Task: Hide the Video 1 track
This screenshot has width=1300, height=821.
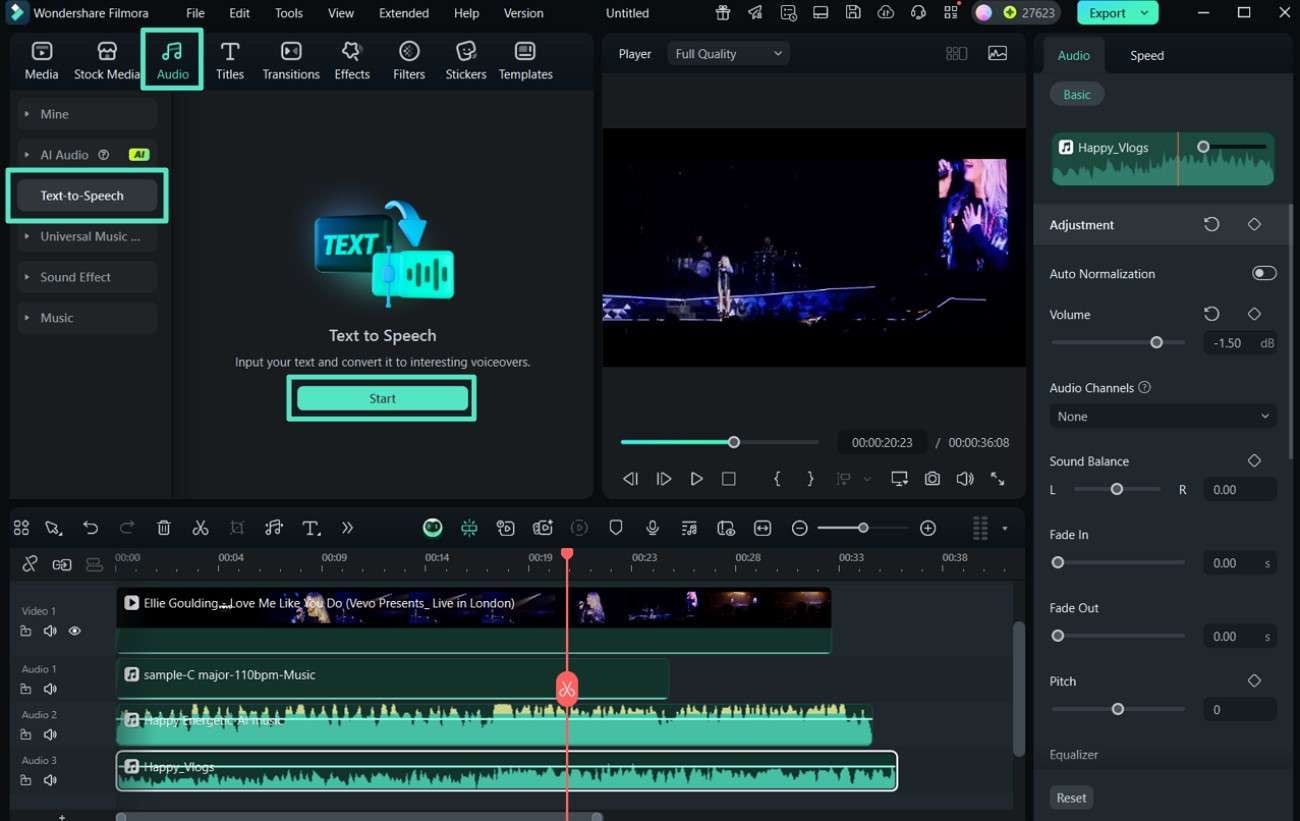Action: (75, 631)
